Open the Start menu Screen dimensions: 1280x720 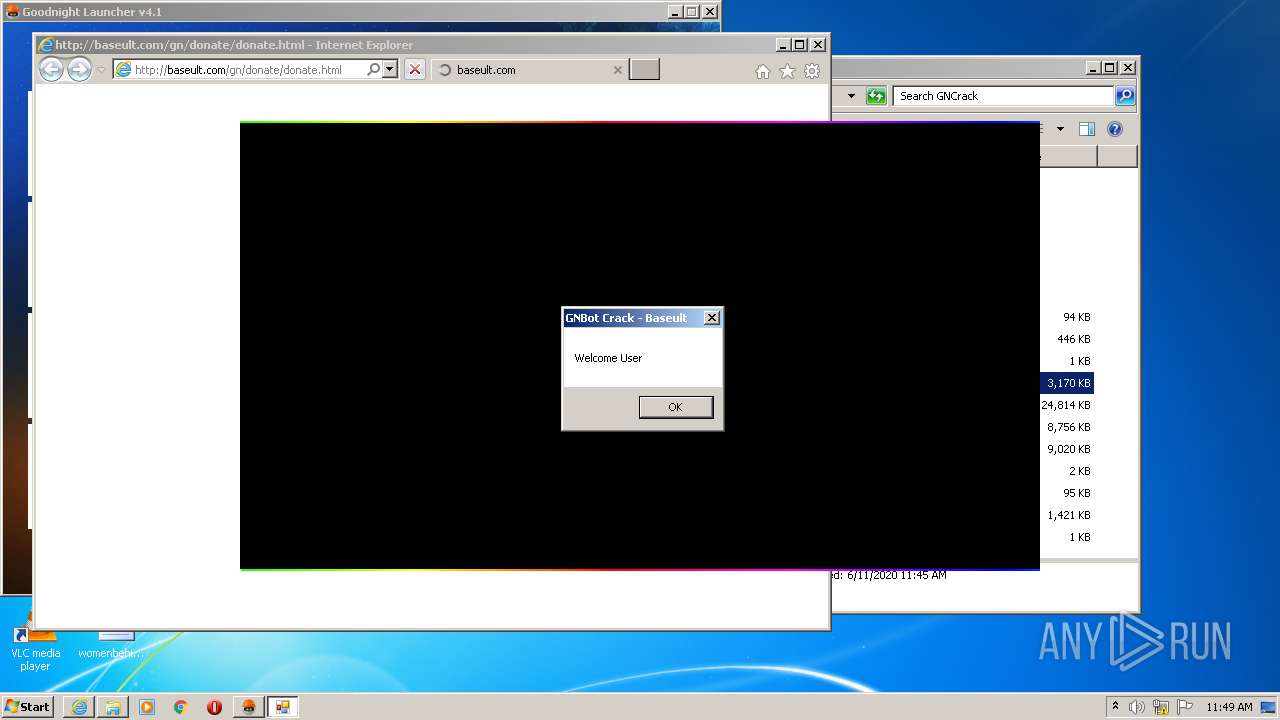(x=28, y=707)
